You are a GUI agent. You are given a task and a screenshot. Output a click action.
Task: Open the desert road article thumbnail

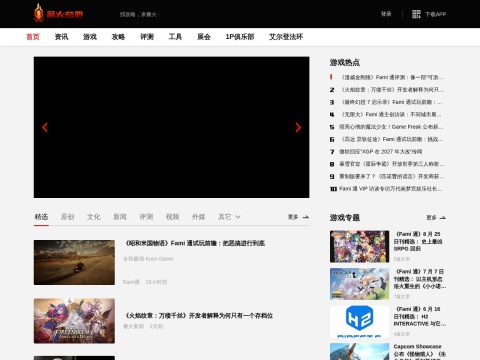click(74, 262)
